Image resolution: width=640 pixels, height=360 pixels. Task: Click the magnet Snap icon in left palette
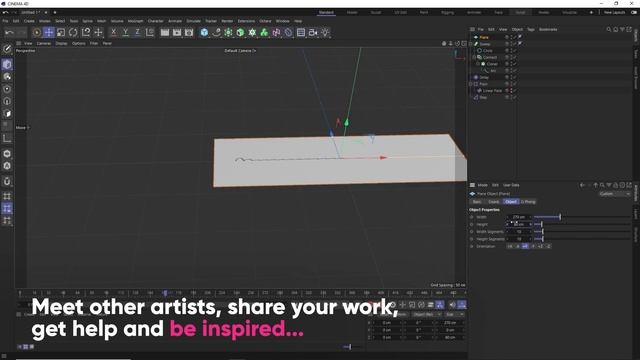click(7, 181)
